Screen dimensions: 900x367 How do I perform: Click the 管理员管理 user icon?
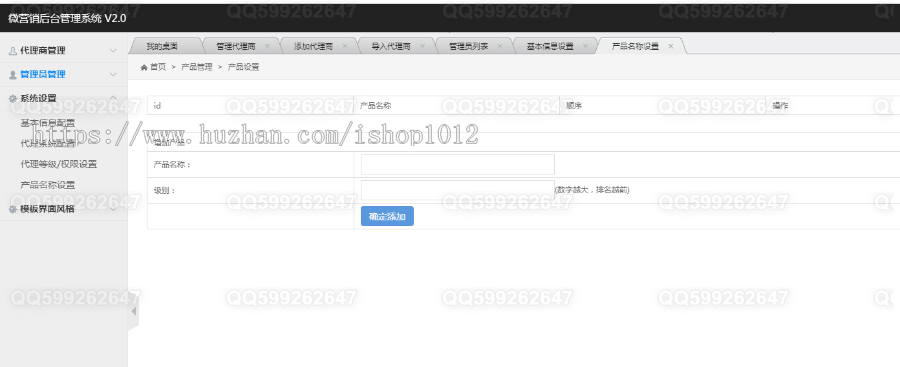coord(13,75)
